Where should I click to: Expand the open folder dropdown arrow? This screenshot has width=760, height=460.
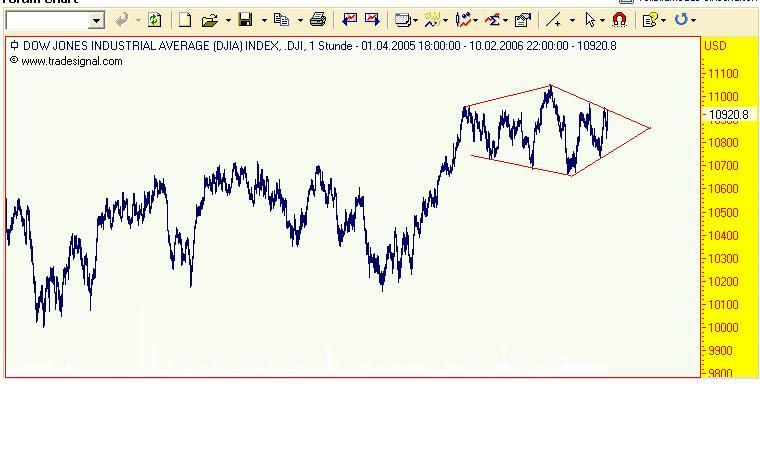click(228, 20)
